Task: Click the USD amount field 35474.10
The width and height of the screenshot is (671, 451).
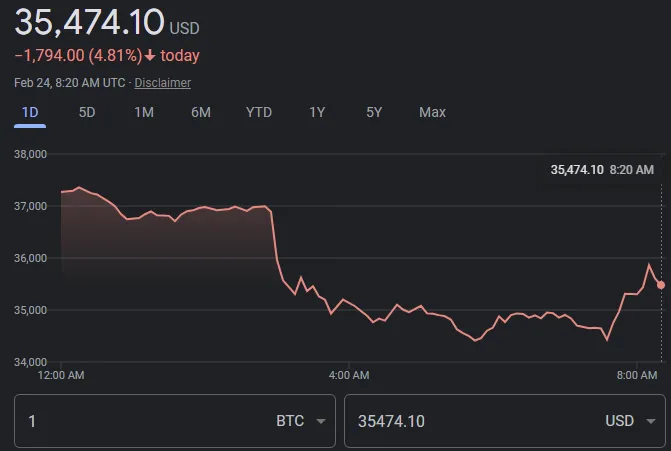Action: [x=505, y=421]
